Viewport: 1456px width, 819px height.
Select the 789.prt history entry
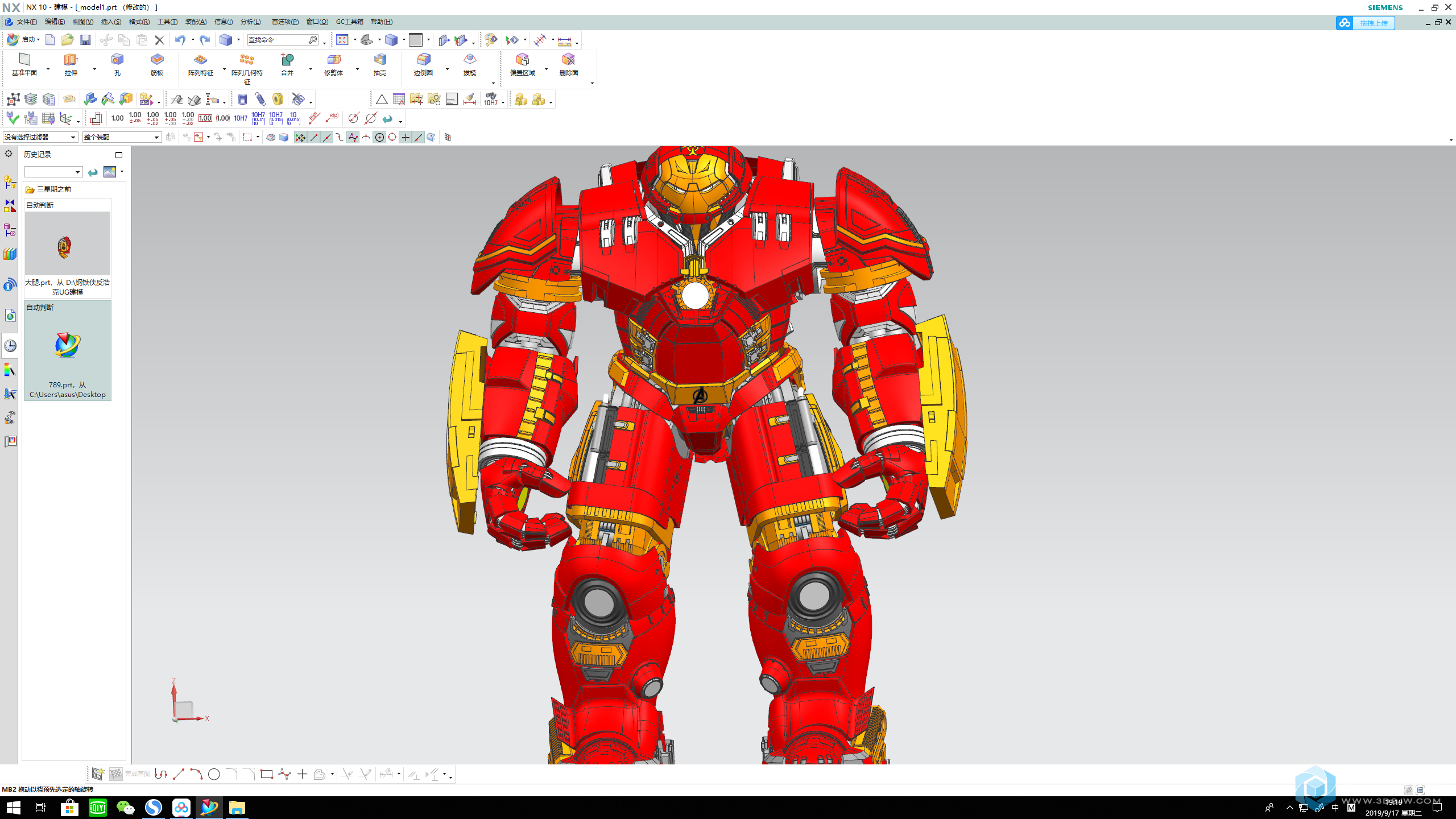[68, 350]
